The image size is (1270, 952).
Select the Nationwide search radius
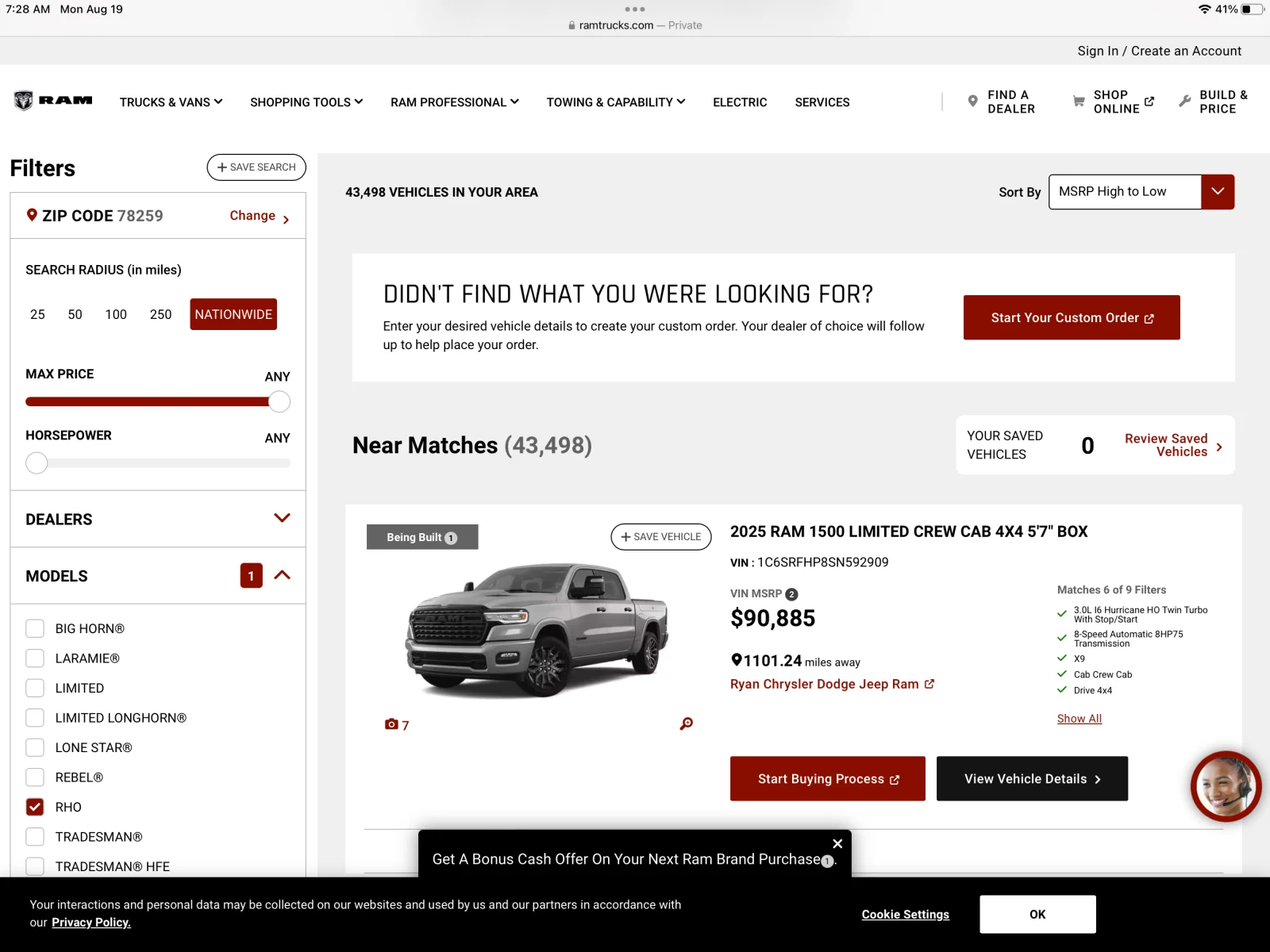[233, 314]
